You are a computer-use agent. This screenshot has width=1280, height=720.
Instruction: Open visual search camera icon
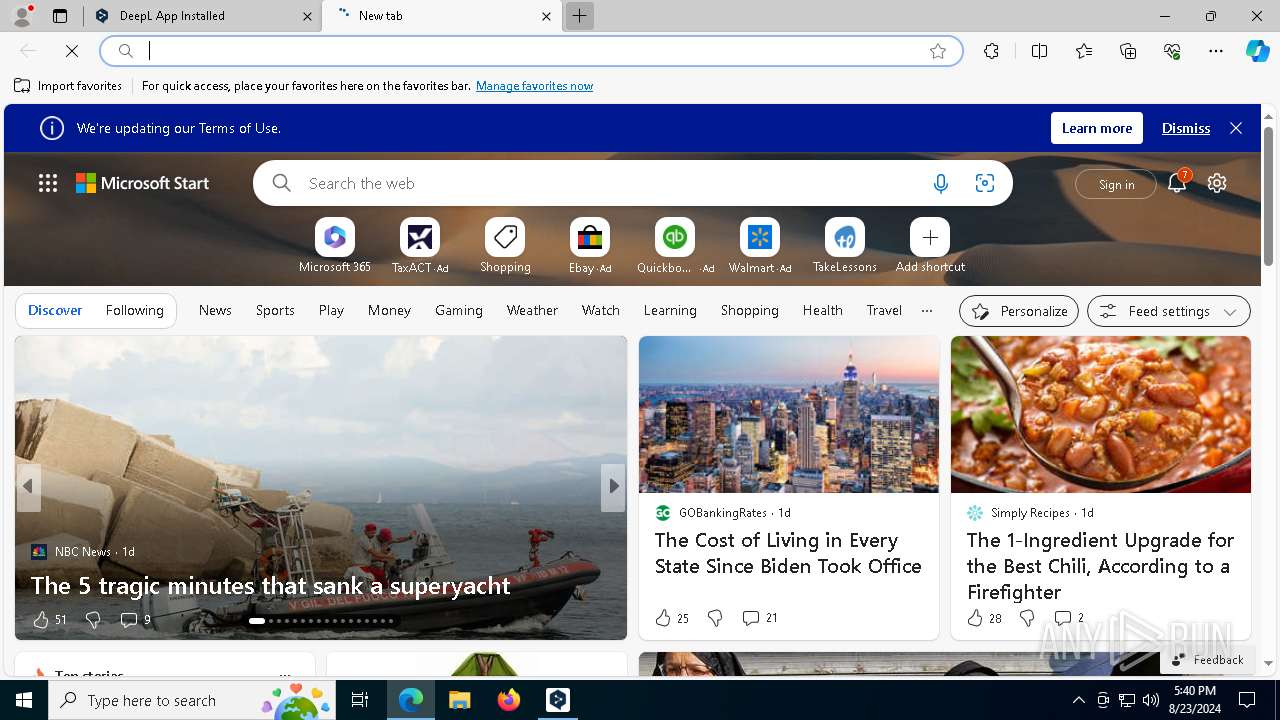click(x=985, y=183)
